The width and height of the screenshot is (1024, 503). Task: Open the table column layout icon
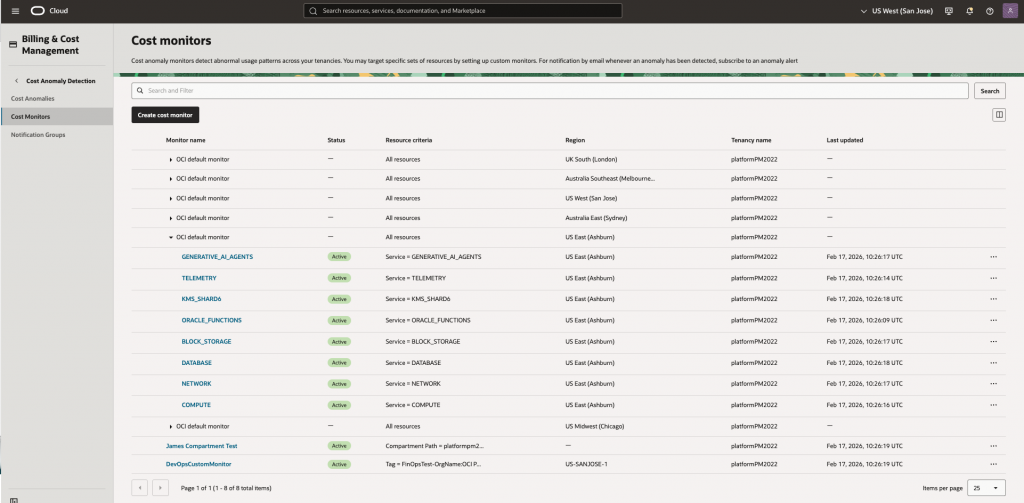(x=999, y=115)
